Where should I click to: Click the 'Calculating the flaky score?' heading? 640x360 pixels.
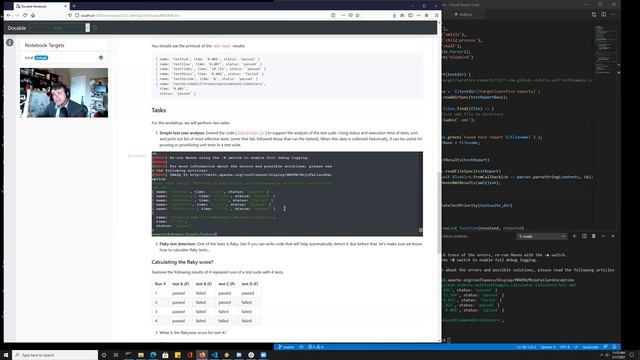(182, 262)
